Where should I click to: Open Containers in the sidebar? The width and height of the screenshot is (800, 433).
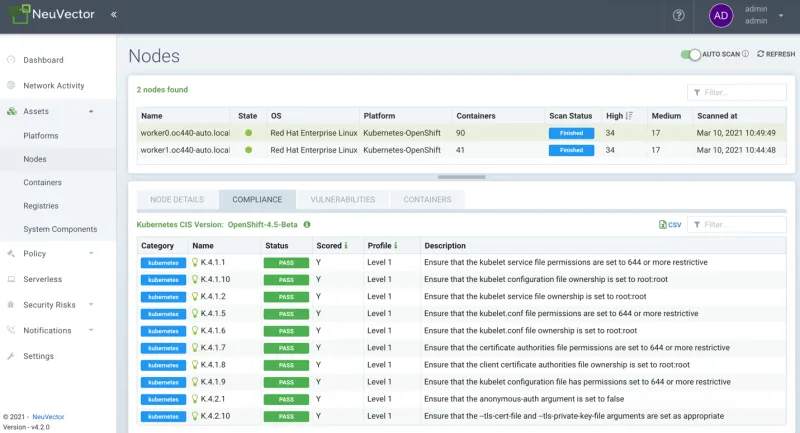(x=43, y=182)
